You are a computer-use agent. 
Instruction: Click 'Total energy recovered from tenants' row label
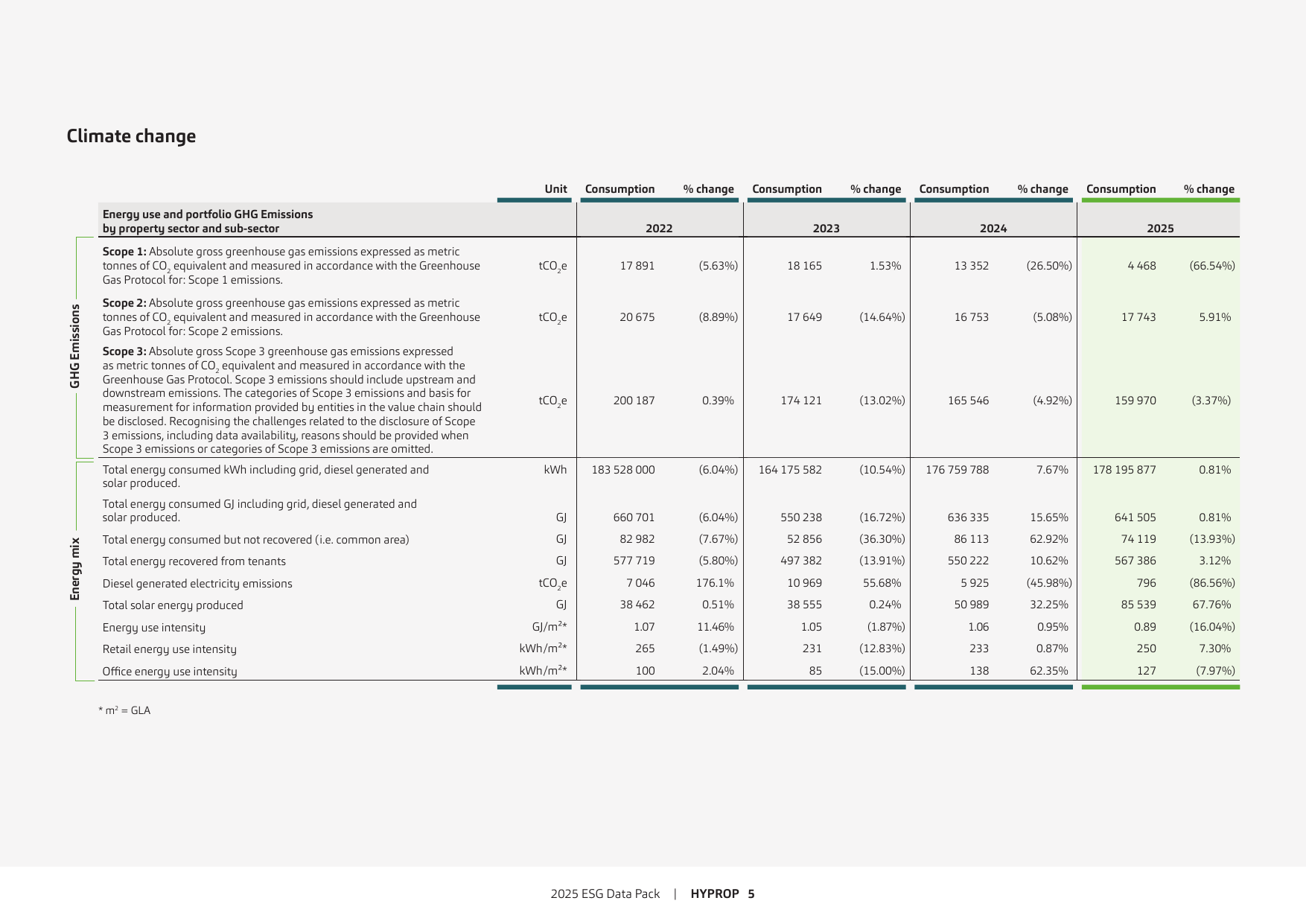coord(194,561)
